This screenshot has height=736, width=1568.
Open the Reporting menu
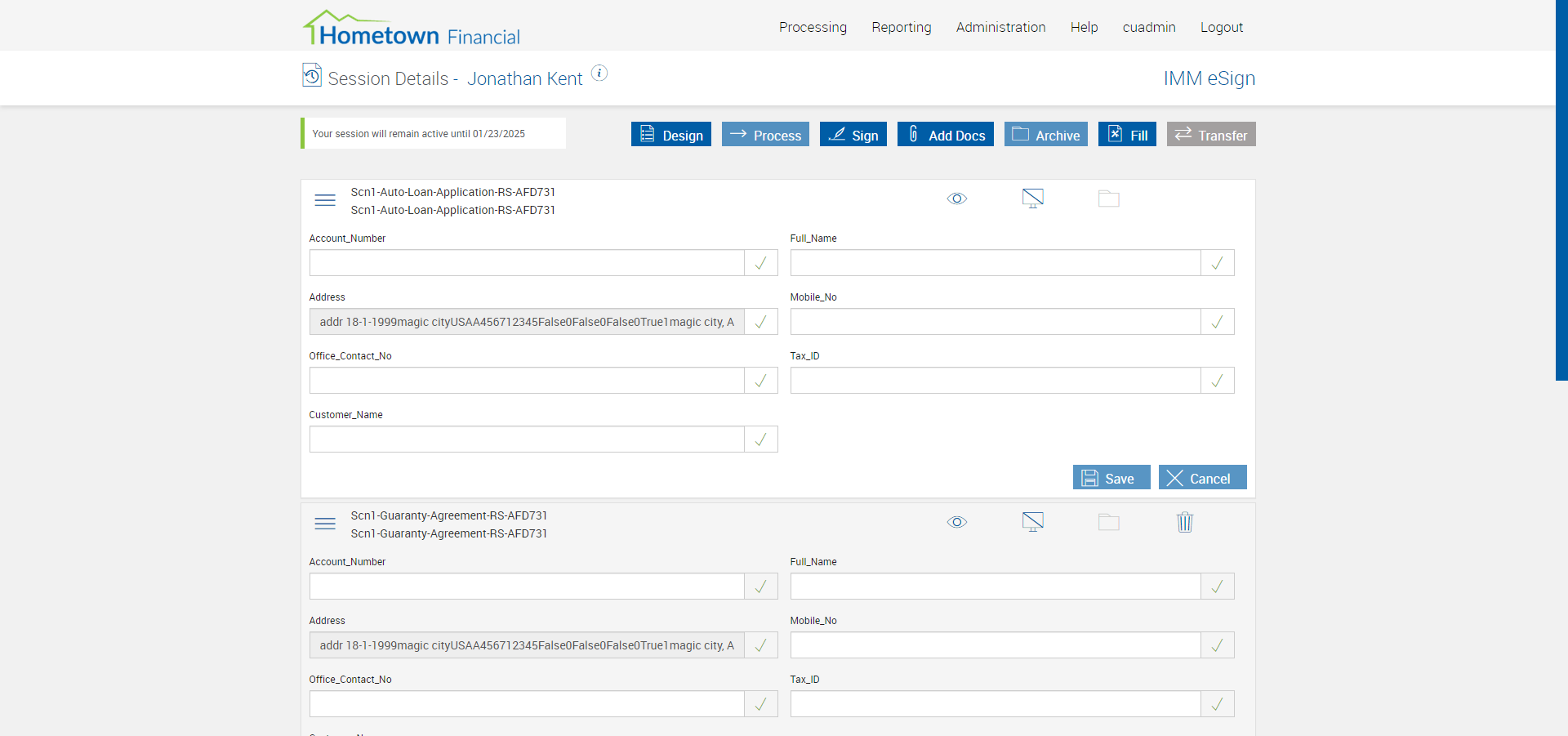[x=902, y=27]
